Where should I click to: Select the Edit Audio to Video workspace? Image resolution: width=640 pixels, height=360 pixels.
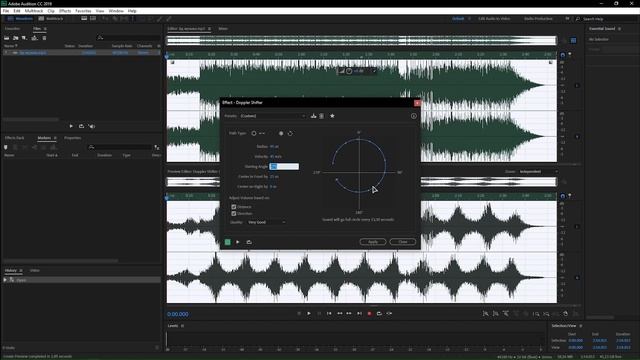pyautogui.click(x=494, y=19)
